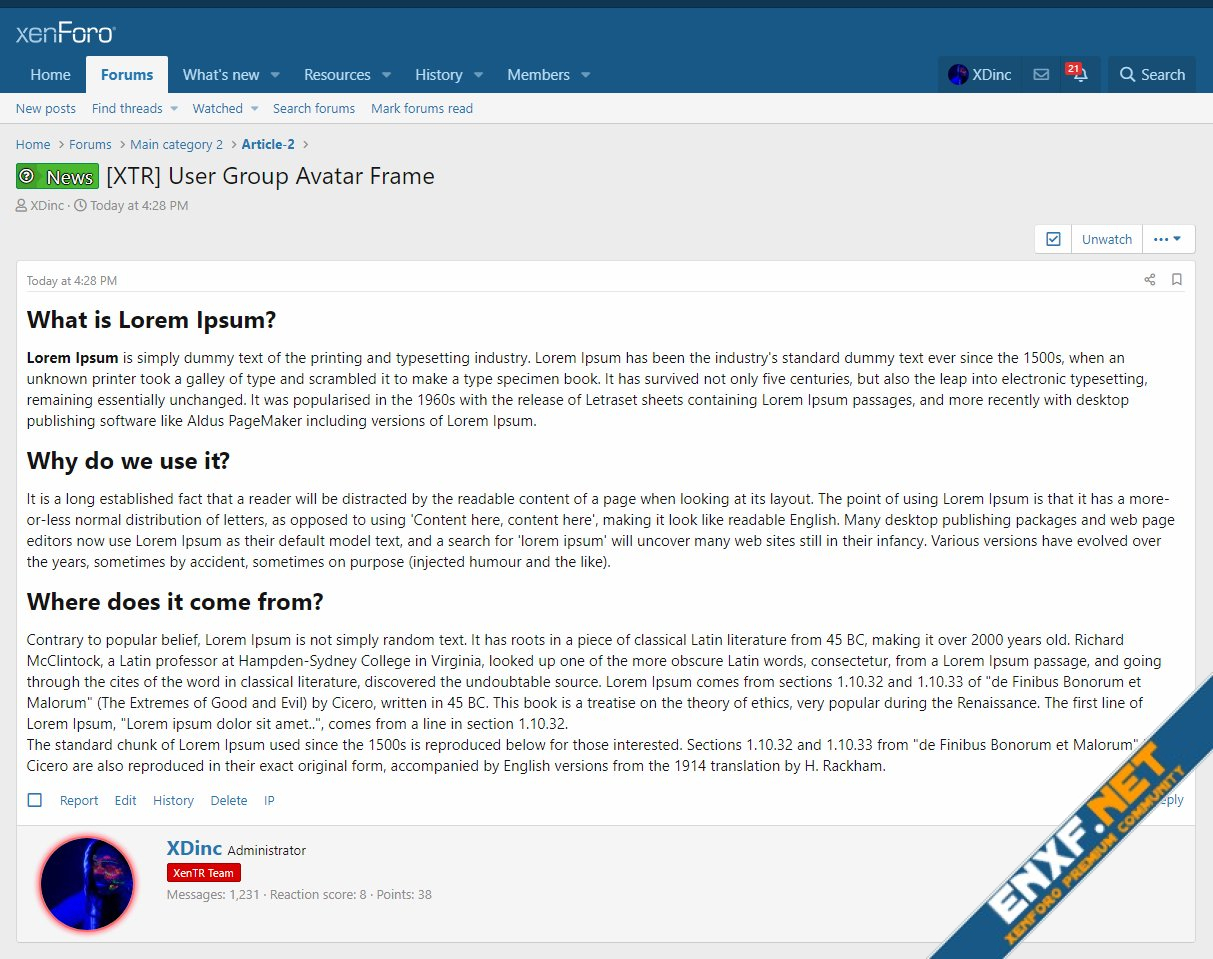
Task: Click Unwatch to stop watching thread
Action: pyautogui.click(x=1107, y=239)
